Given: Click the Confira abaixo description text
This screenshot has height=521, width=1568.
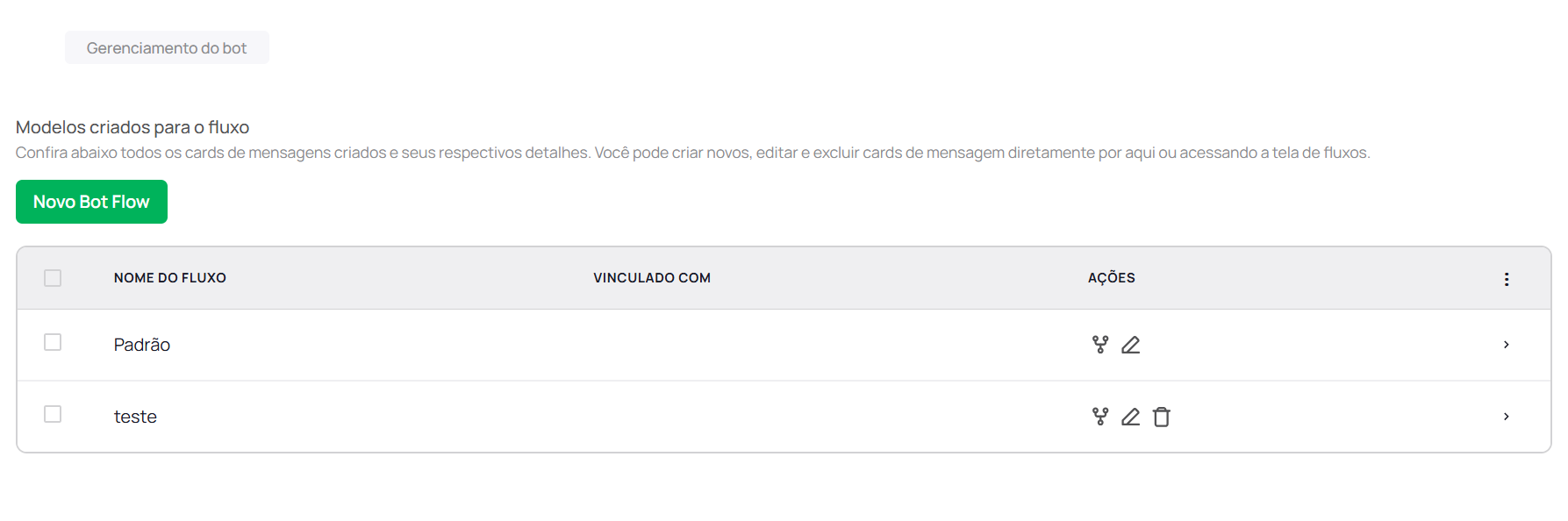Looking at the screenshot, I should pos(692,153).
